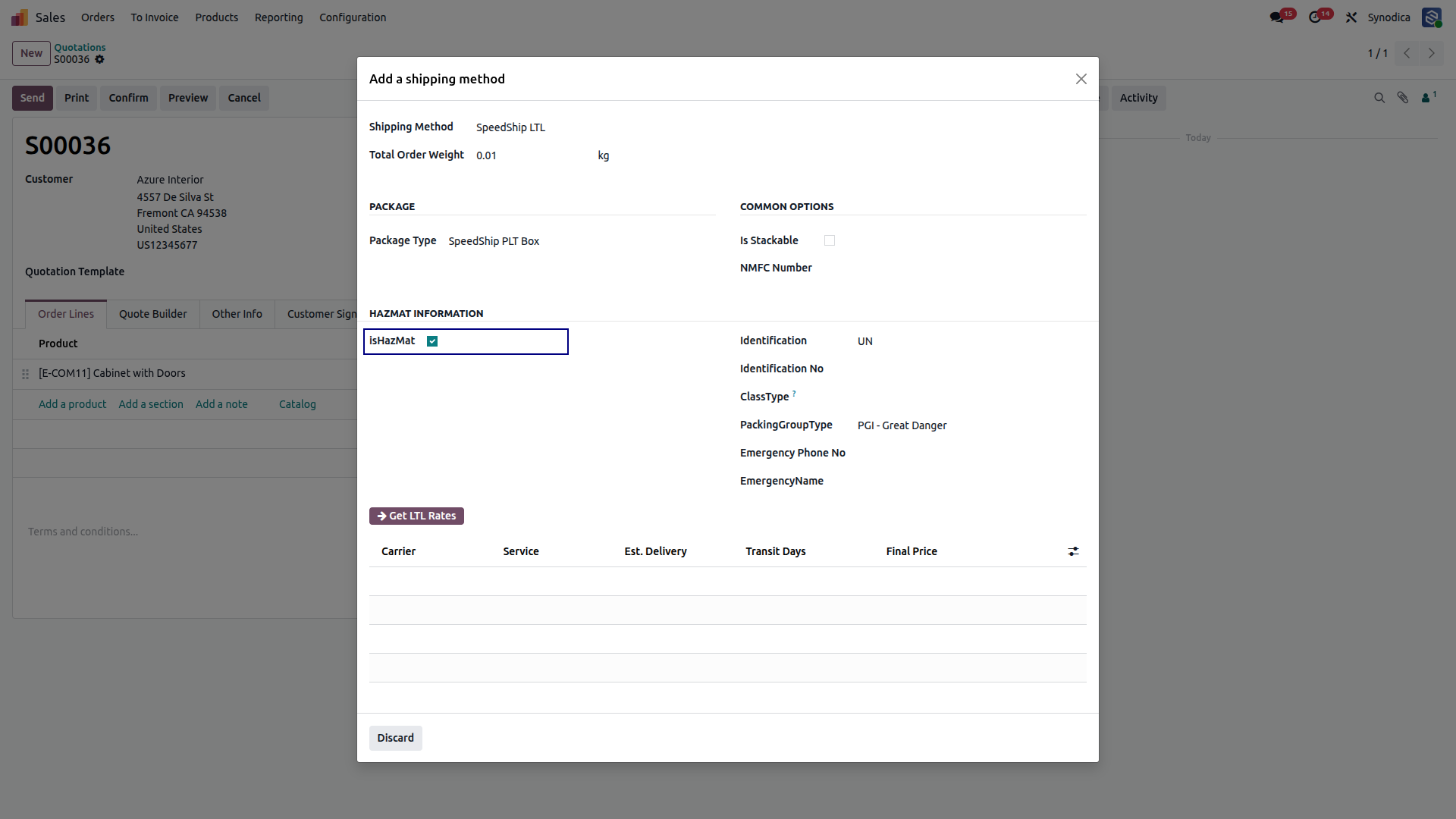Click the Emergency Phone No field
This screenshot has height=819, width=1456.
tap(971, 453)
